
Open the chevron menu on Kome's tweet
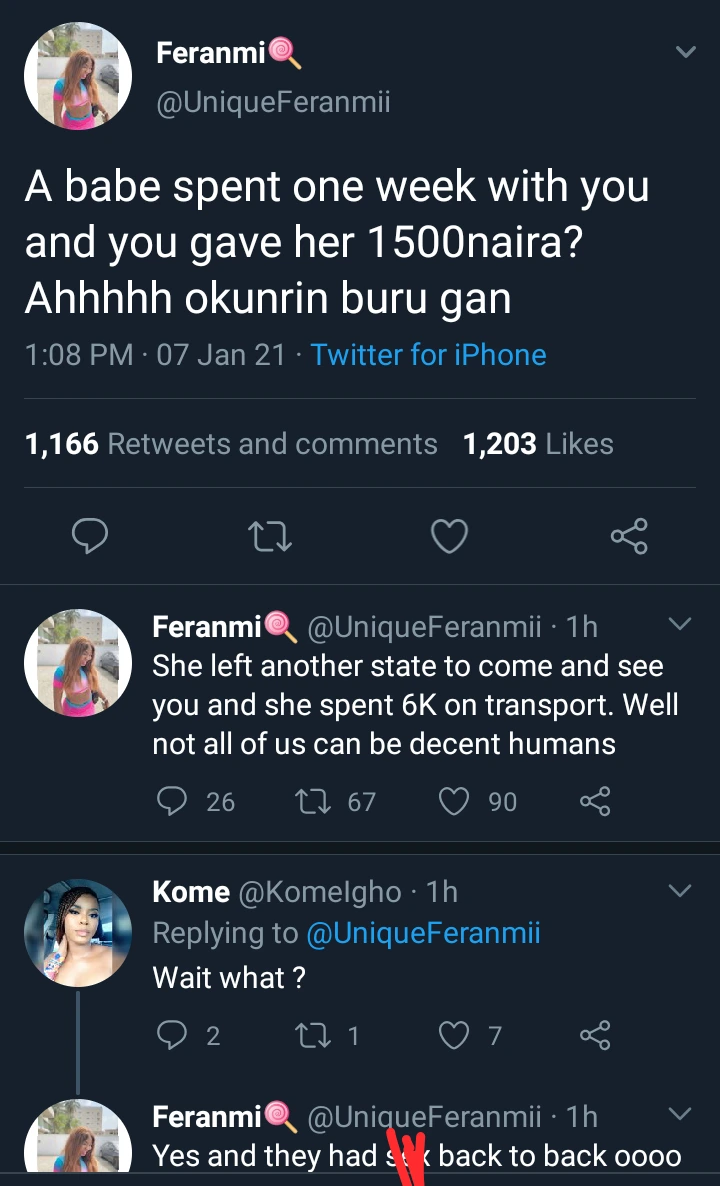[679, 890]
